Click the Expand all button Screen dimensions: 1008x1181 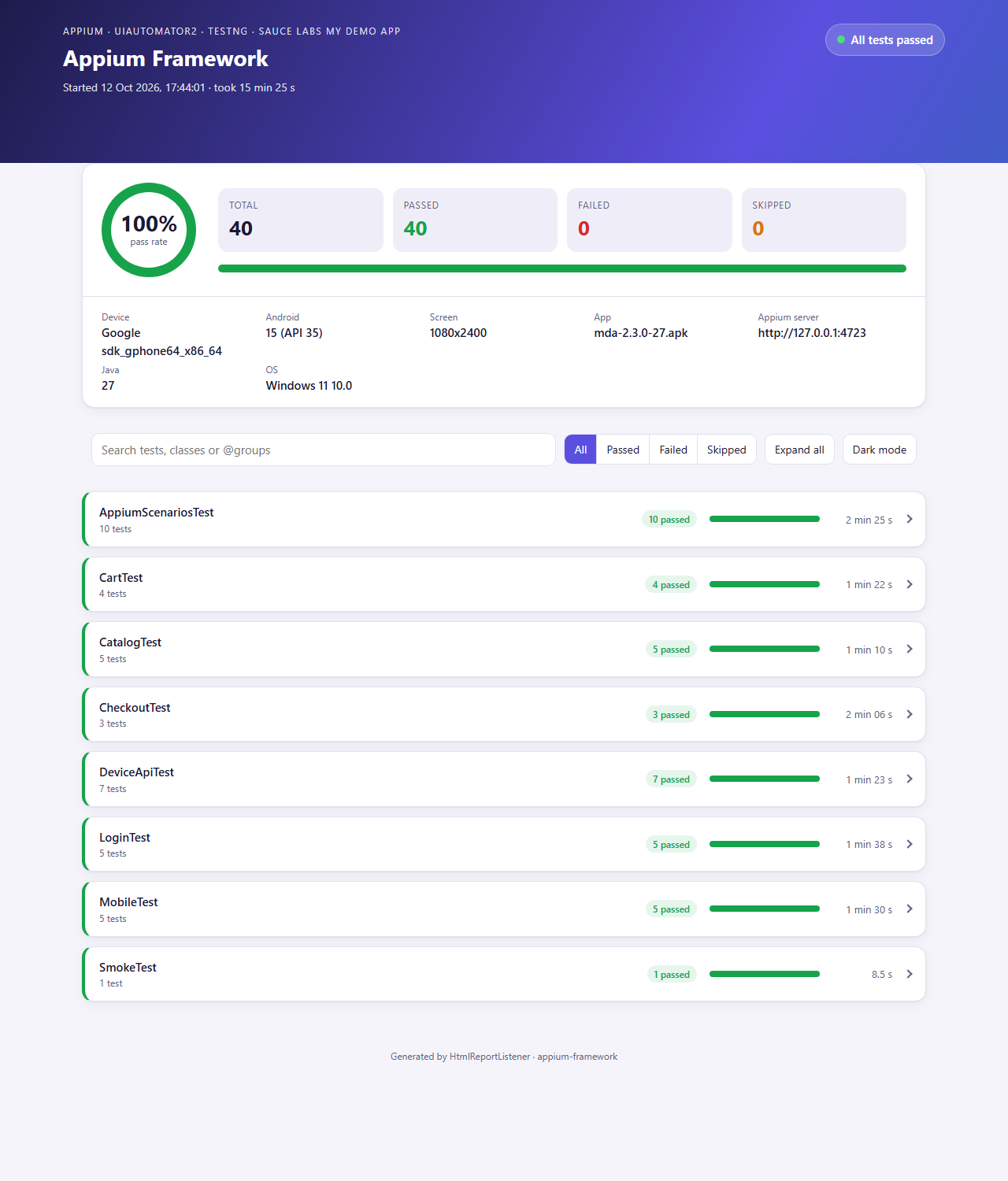[799, 450]
